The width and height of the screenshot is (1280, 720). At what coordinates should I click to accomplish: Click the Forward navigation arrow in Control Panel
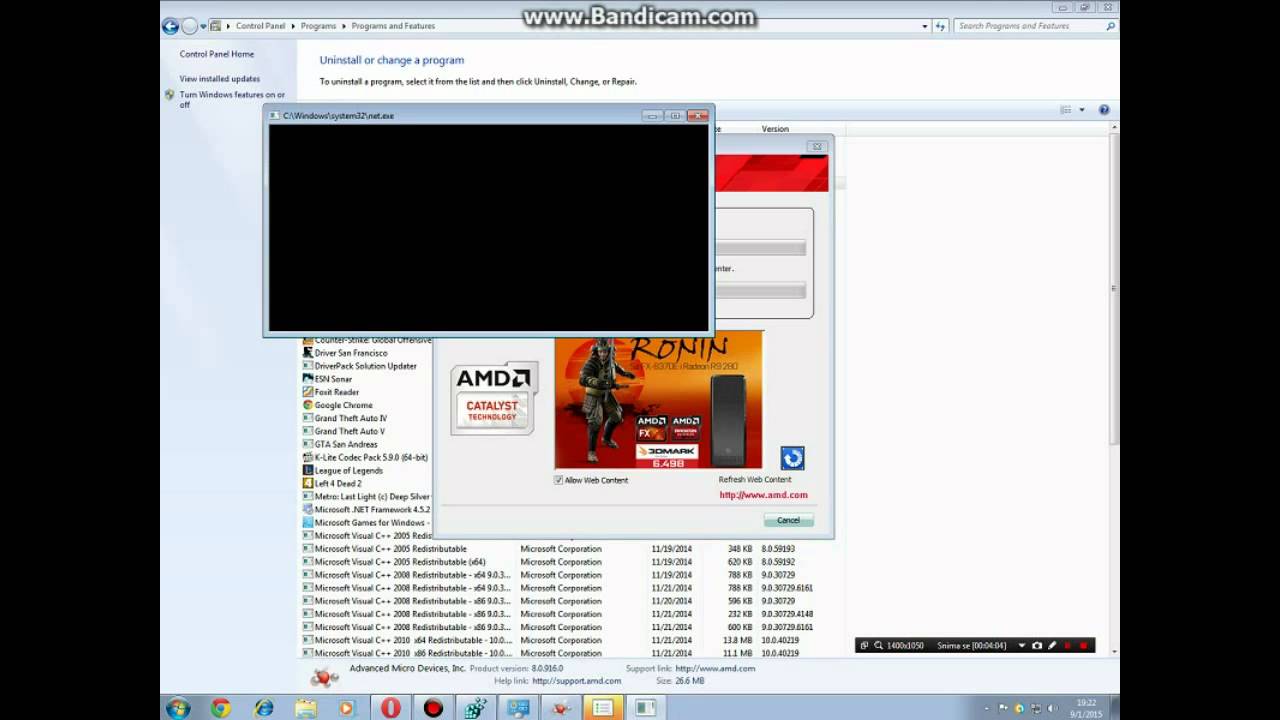click(x=189, y=26)
